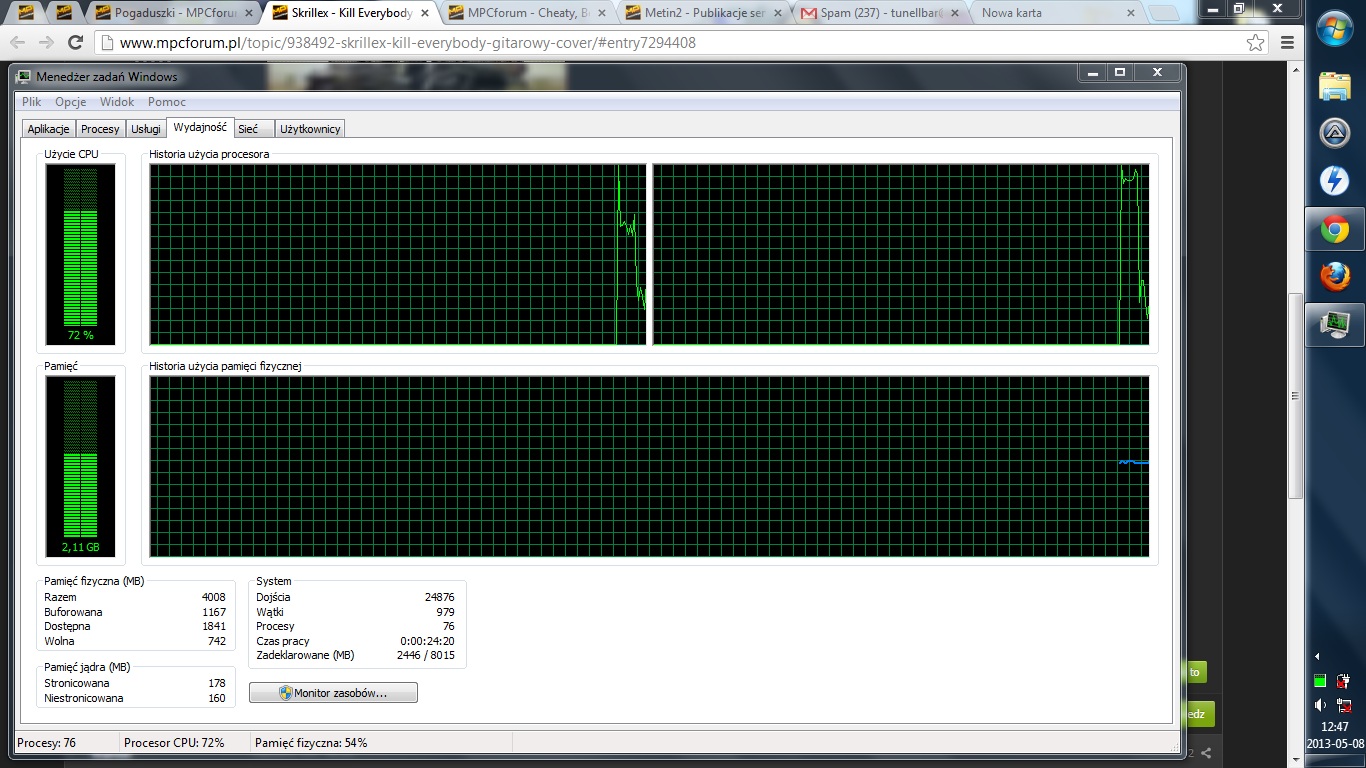Viewport: 1366px width, 768px height.
Task: Open the Widok menu
Action: tap(117, 102)
